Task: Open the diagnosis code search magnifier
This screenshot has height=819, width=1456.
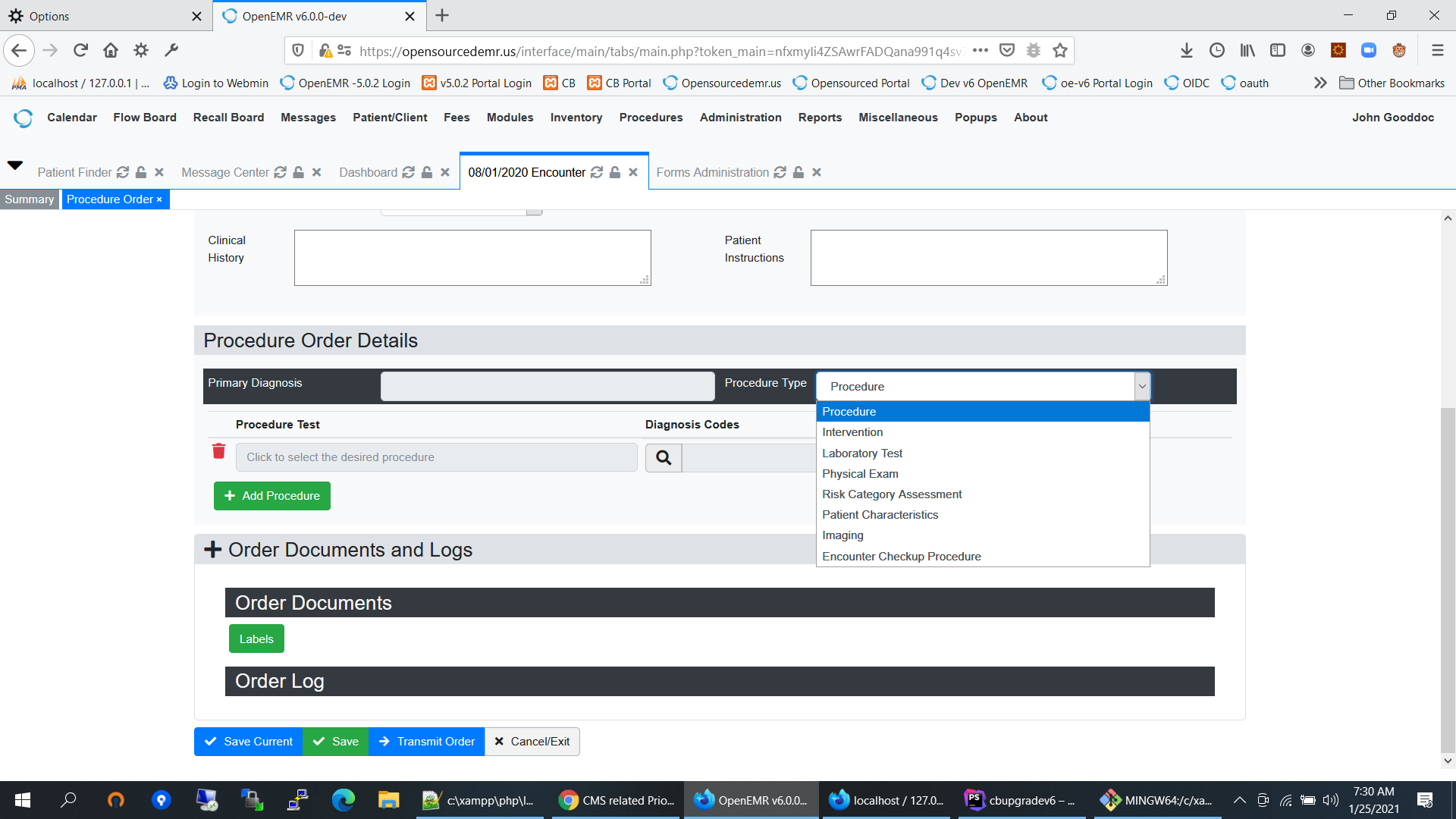Action: pos(663,457)
